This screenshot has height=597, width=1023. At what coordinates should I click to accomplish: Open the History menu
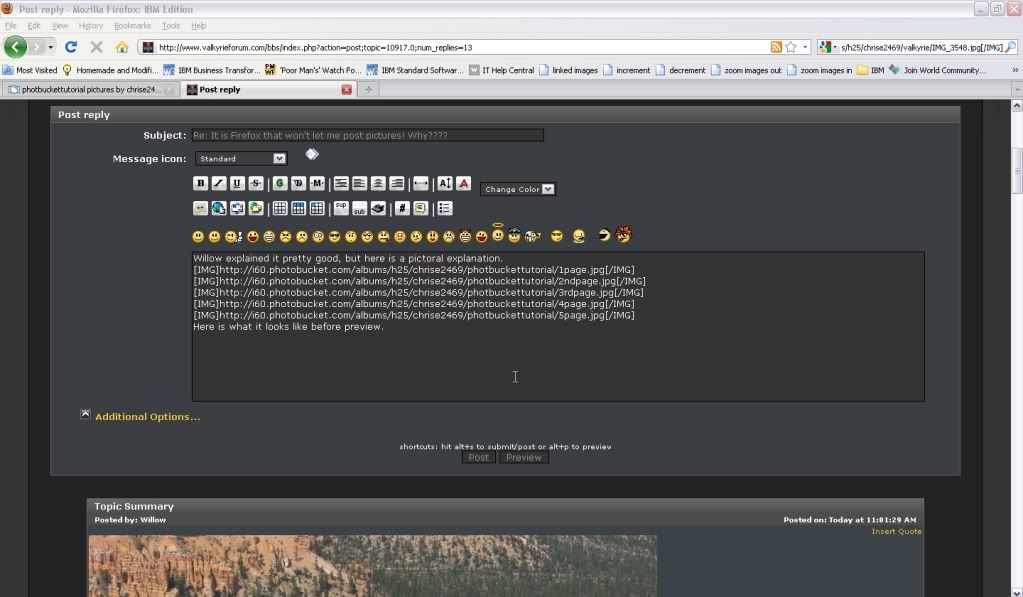point(91,26)
